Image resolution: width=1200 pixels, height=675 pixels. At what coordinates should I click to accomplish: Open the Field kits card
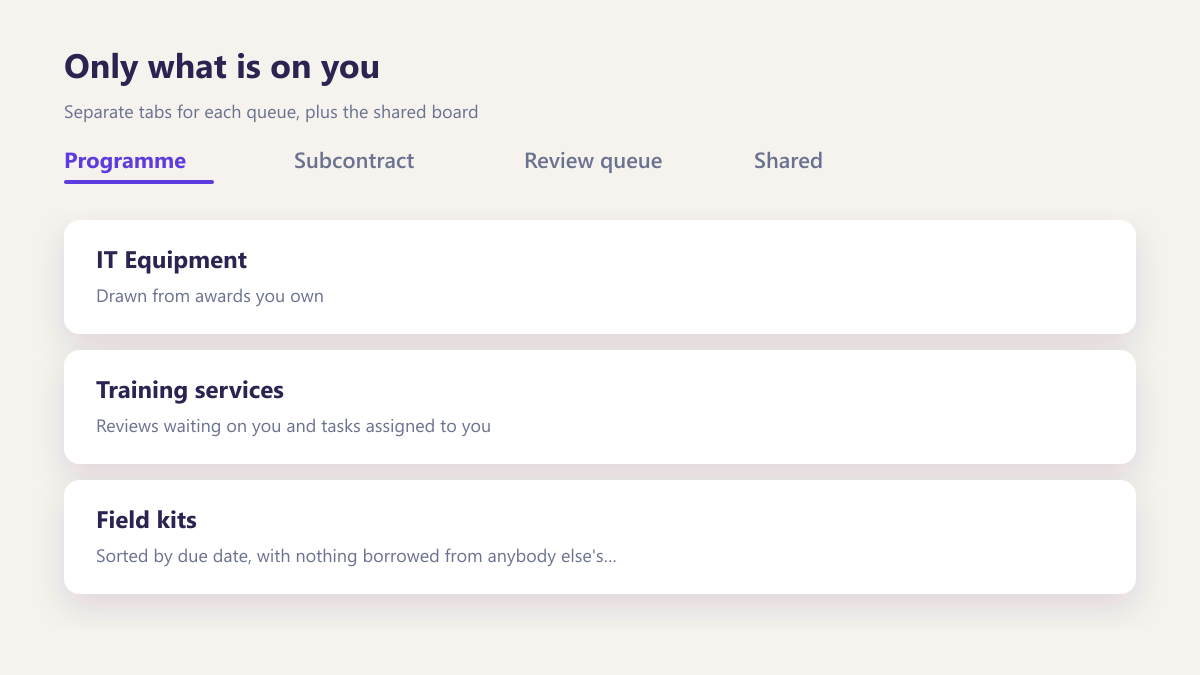pos(600,537)
